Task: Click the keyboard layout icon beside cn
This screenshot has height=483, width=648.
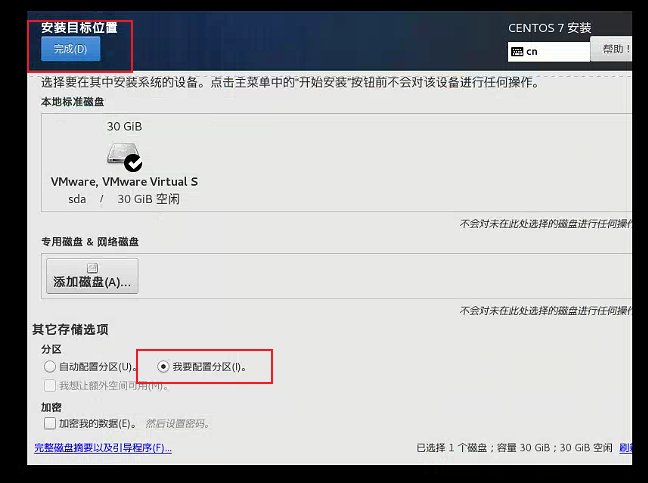Action: point(517,52)
